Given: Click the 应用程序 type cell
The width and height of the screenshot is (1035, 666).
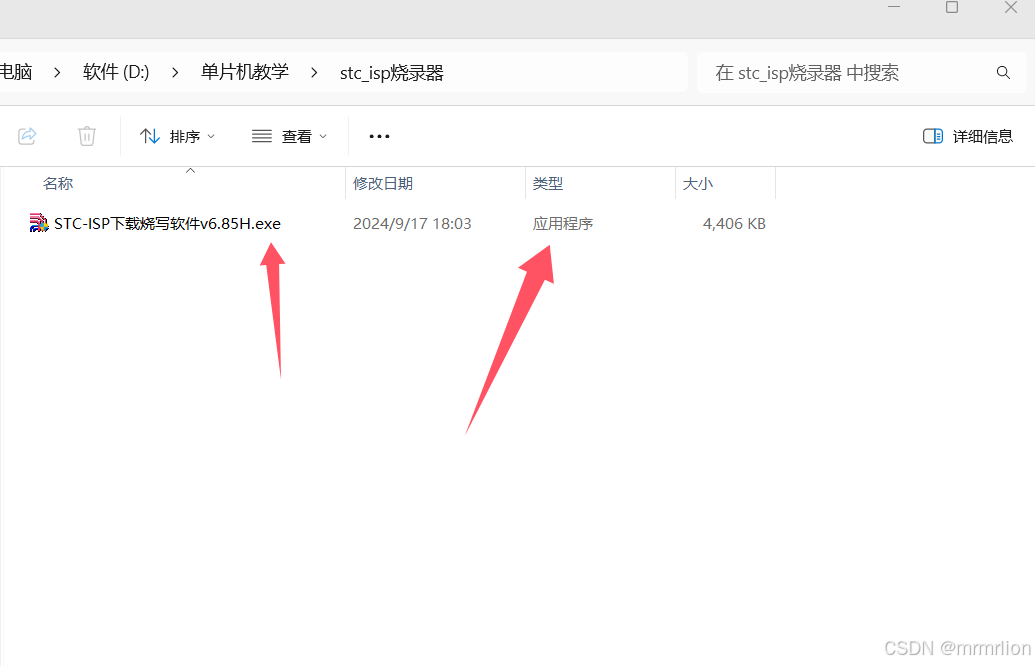Looking at the screenshot, I should (x=562, y=224).
